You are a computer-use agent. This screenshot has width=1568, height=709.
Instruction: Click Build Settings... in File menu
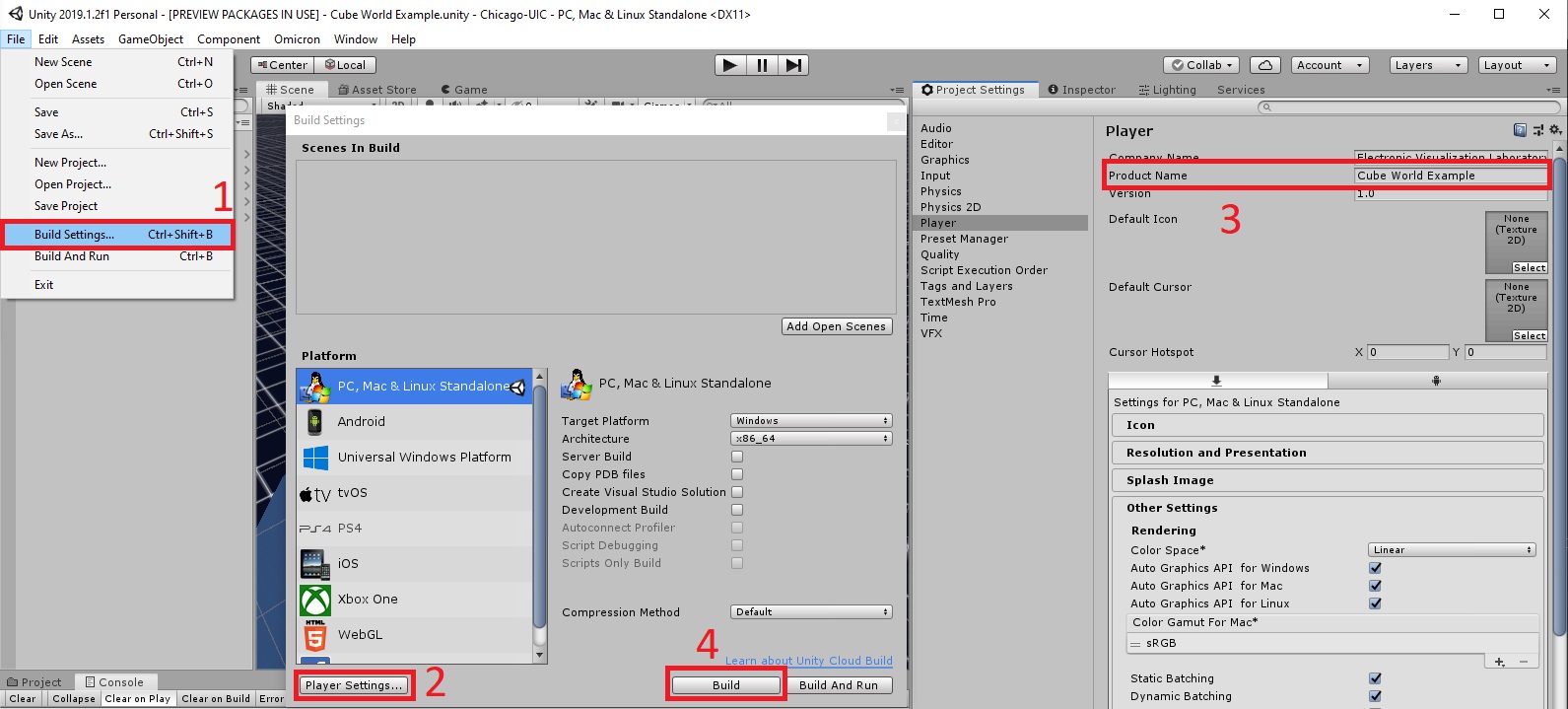coord(117,235)
